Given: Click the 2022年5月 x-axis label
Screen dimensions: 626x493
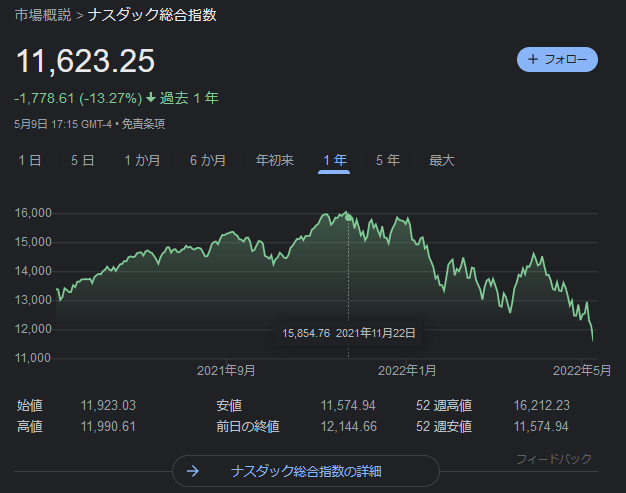Looking at the screenshot, I should point(582,371).
